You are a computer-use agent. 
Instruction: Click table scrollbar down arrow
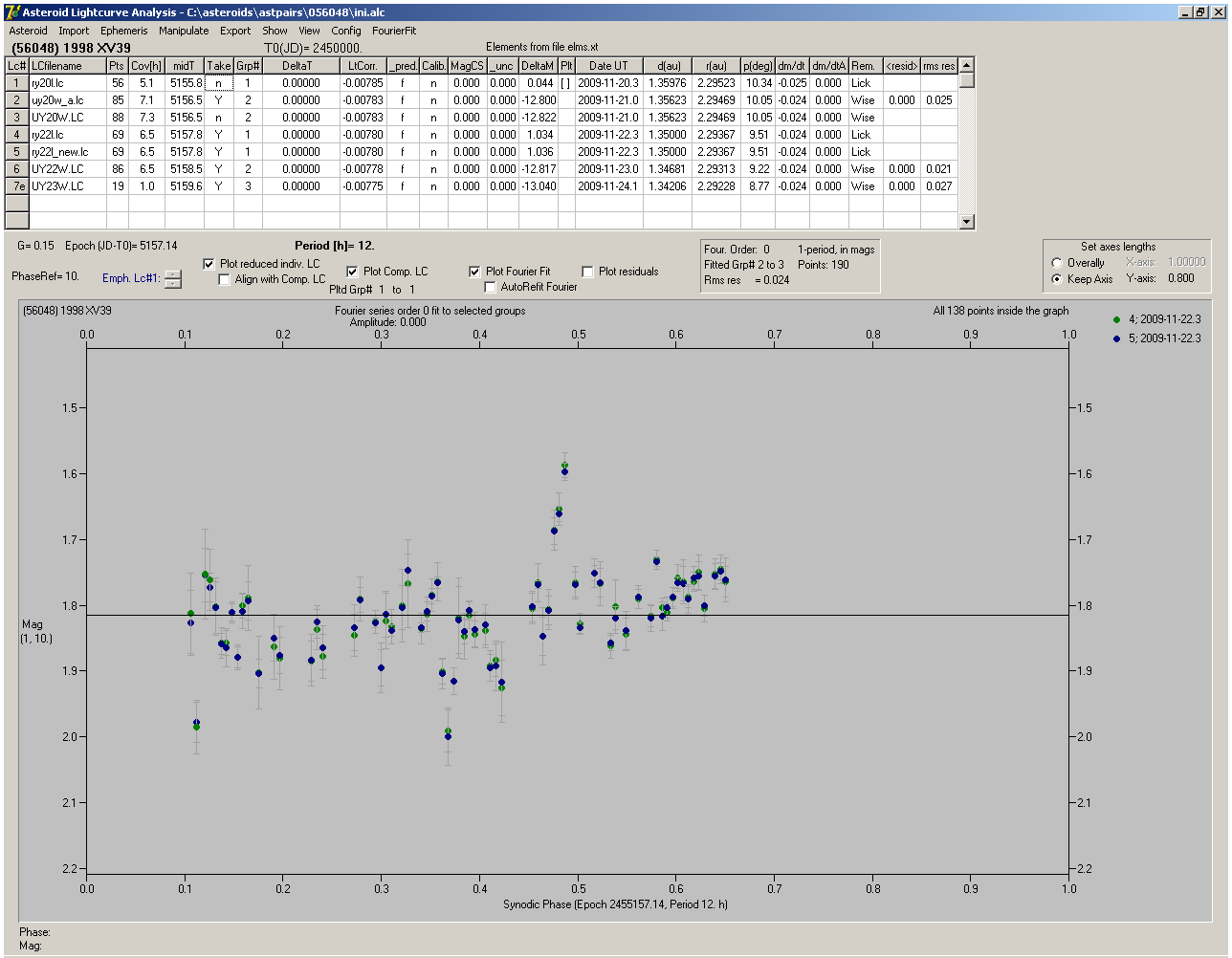[x=966, y=222]
